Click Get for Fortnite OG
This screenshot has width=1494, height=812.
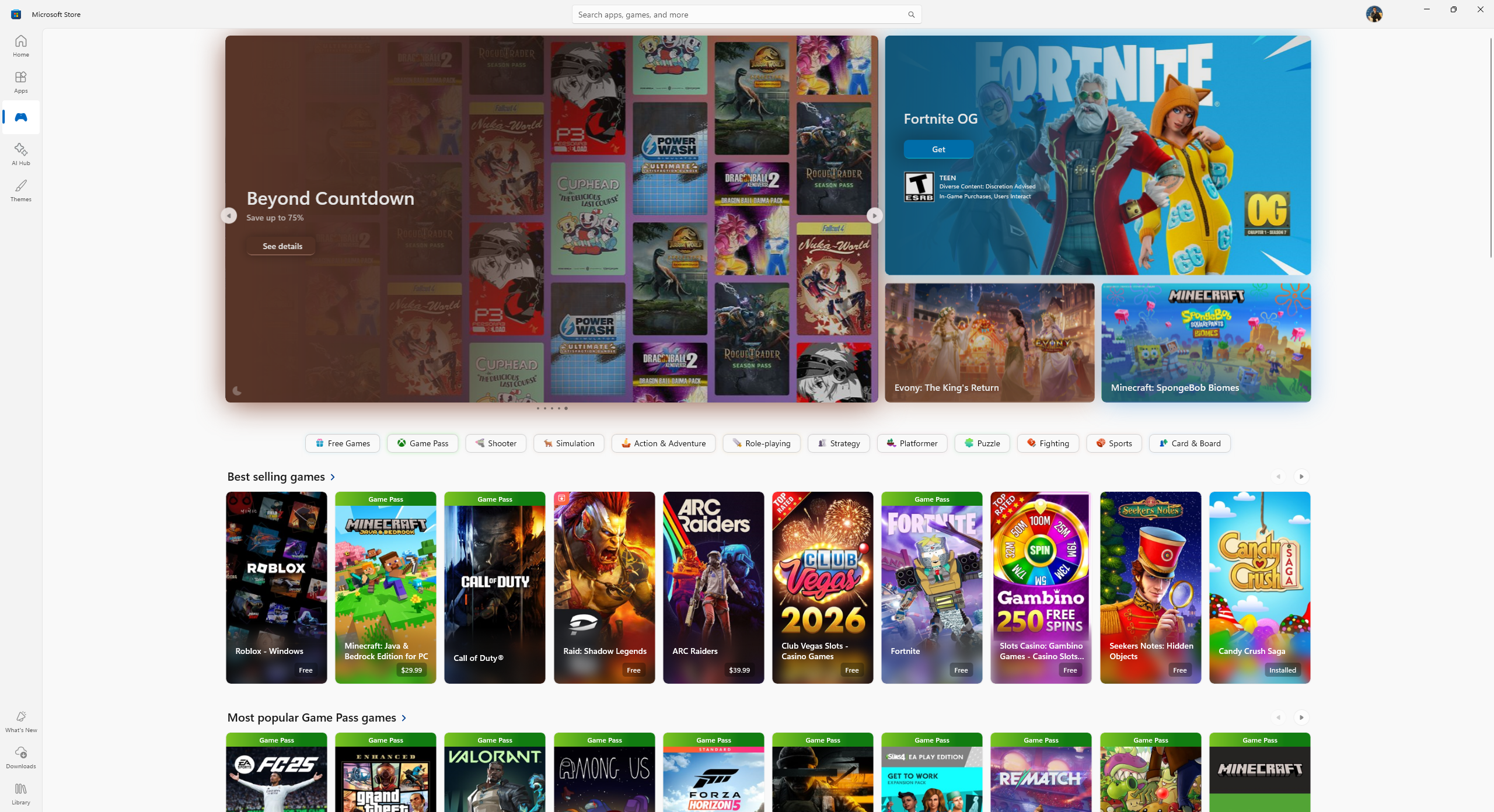938,149
